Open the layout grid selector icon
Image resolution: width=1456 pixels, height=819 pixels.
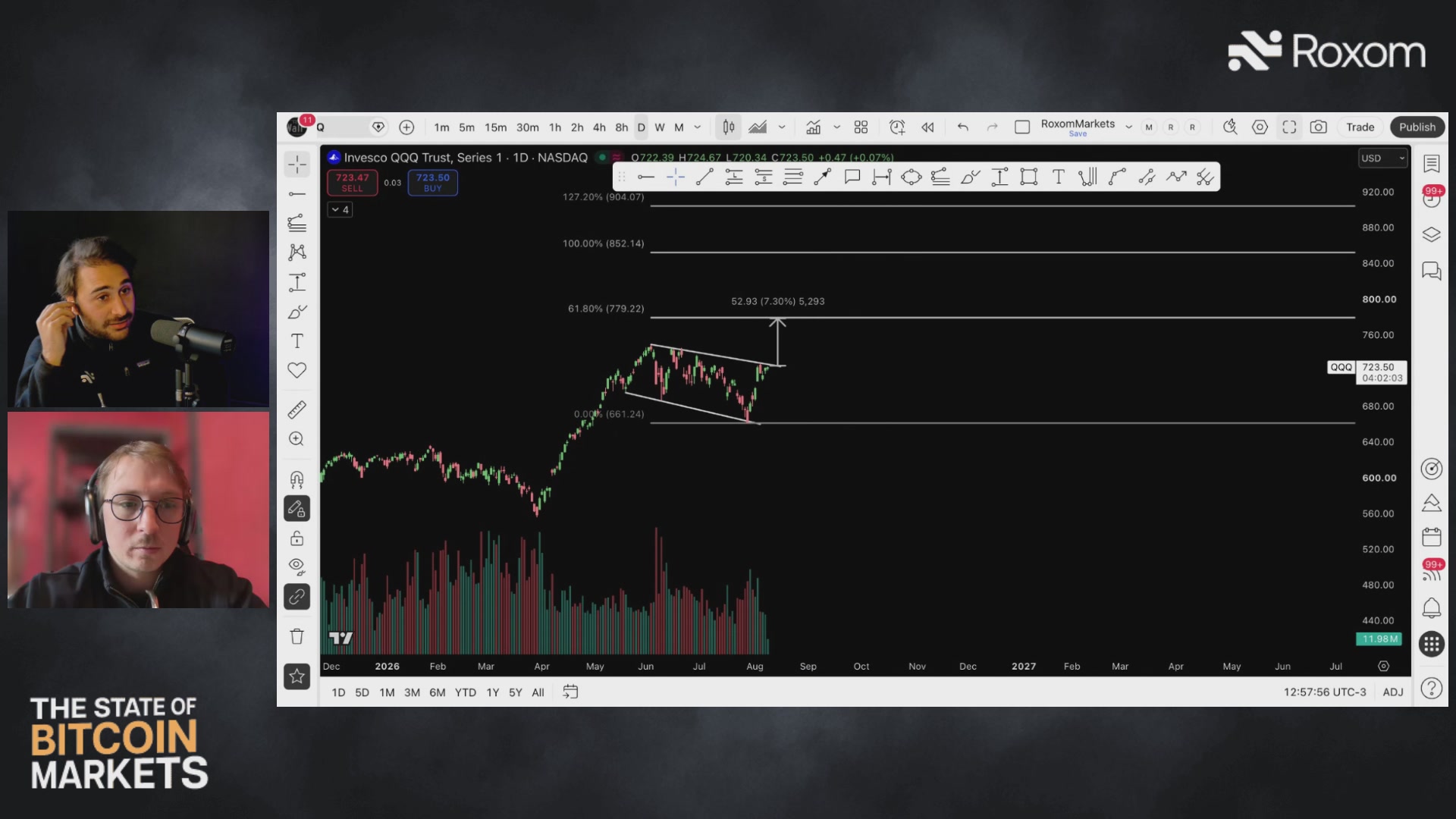pyautogui.click(x=861, y=127)
